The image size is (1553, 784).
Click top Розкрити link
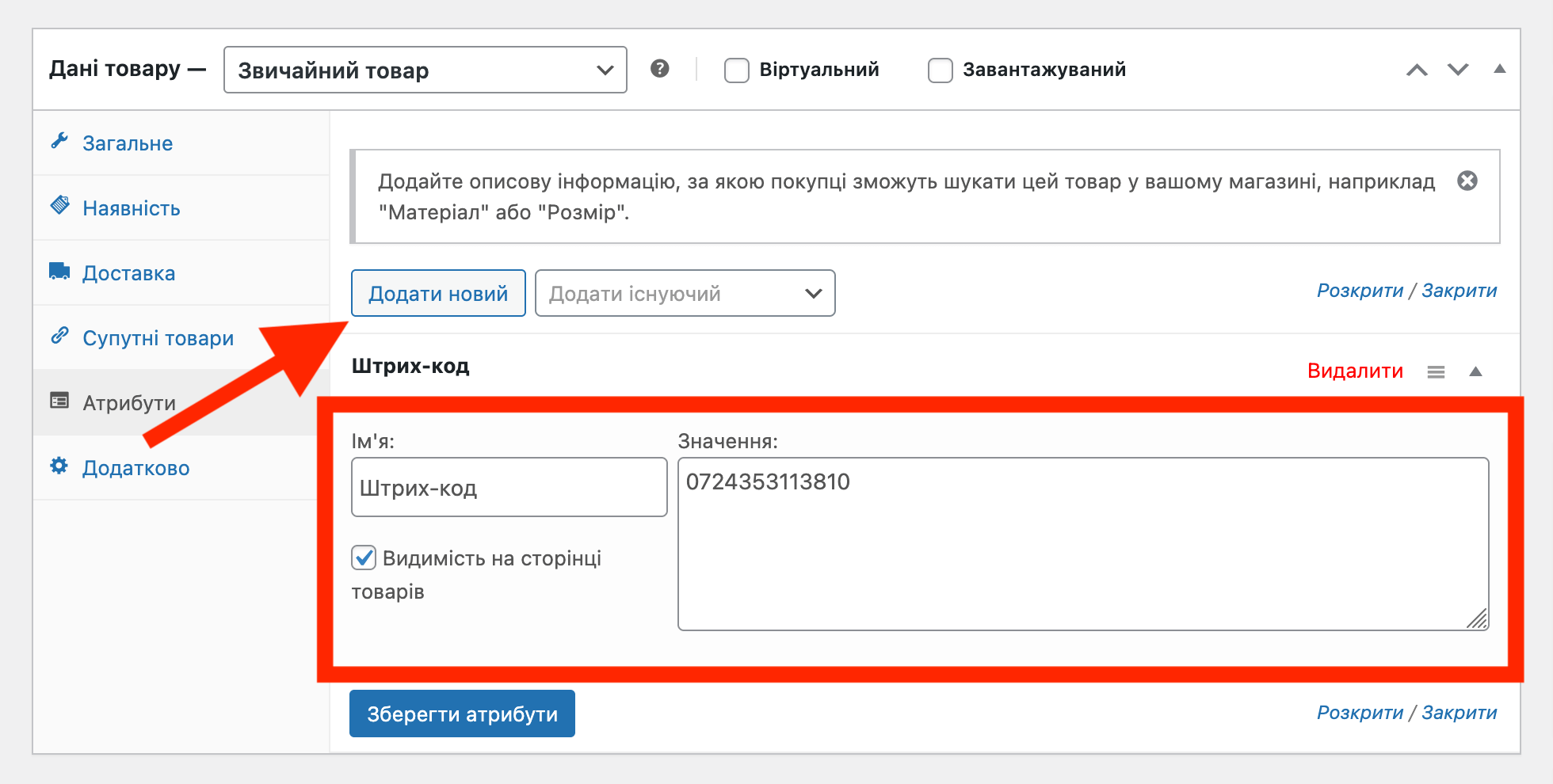point(1360,291)
